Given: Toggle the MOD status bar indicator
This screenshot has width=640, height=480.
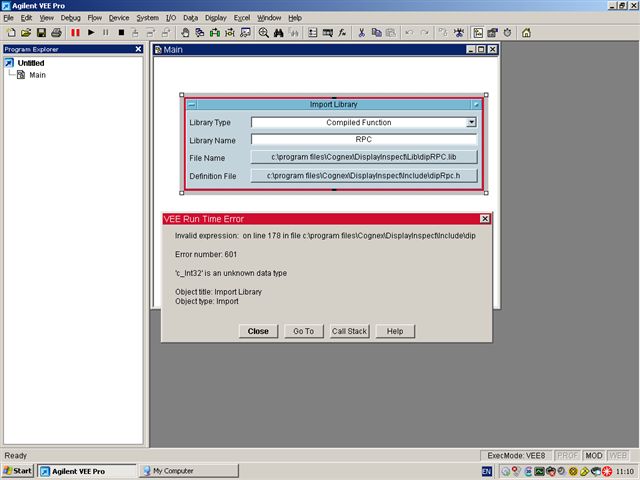Looking at the screenshot, I should coord(594,455).
